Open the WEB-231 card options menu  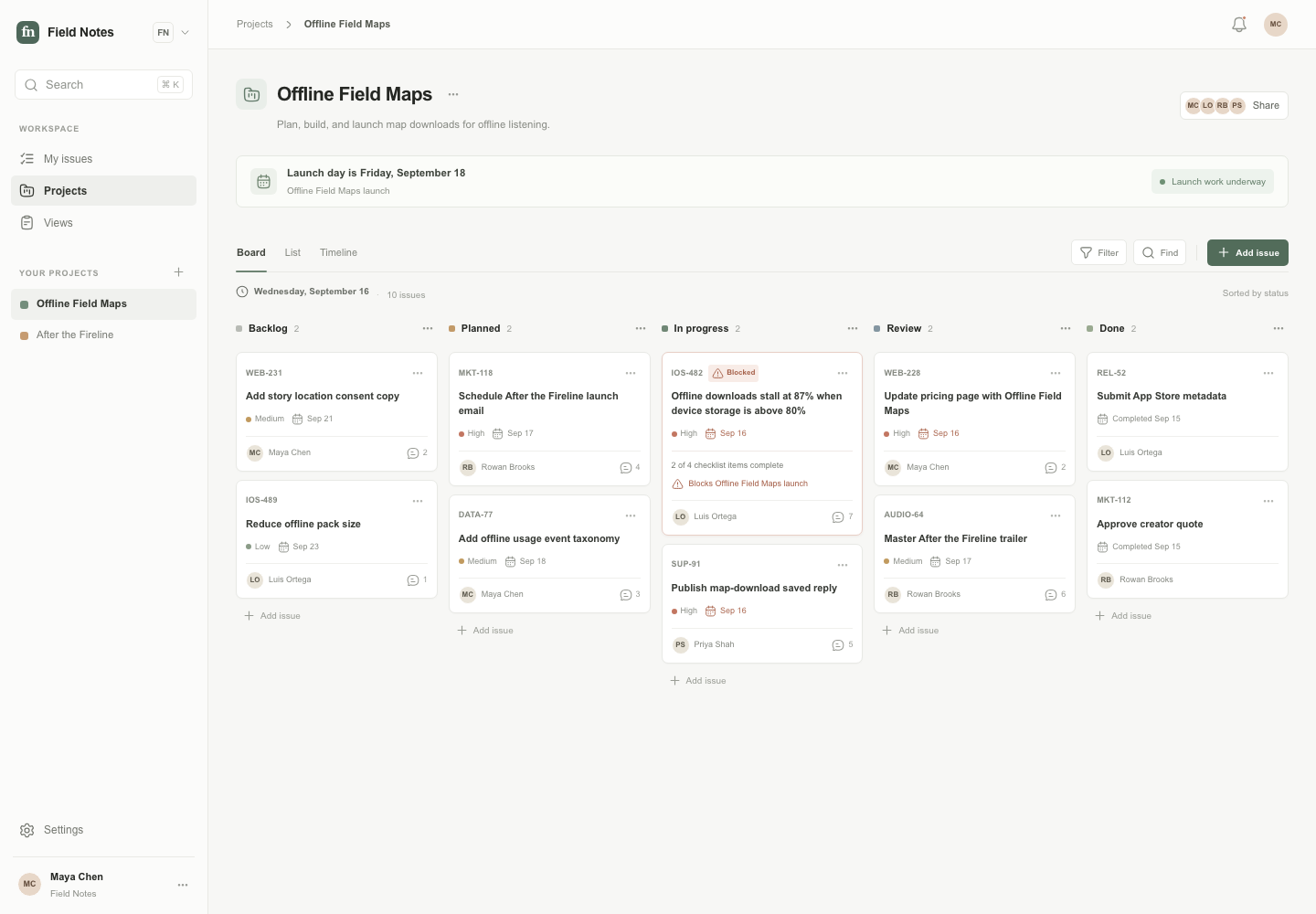click(x=418, y=373)
